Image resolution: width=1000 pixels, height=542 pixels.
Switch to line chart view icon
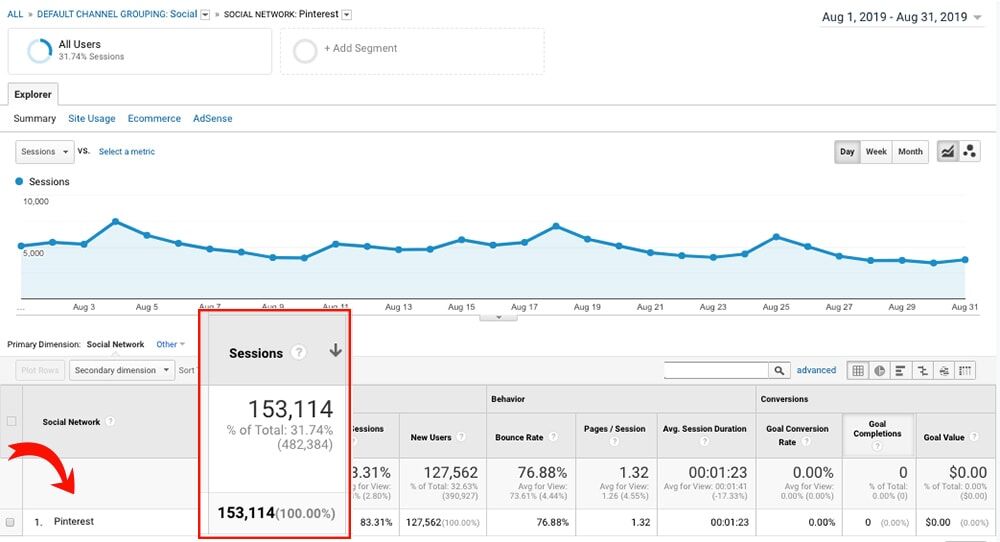pyautogui.click(x=946, y=151)
